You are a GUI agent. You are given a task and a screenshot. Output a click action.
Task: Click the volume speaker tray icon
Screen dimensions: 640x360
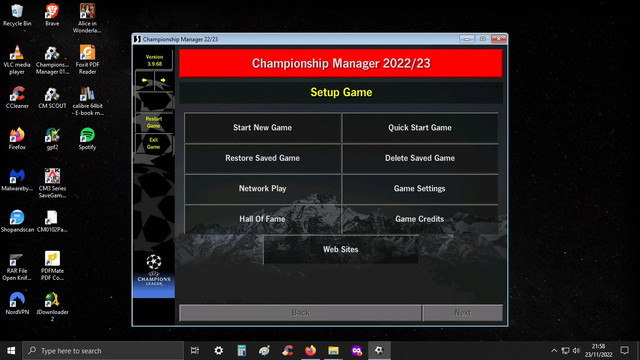pos(576,351)
